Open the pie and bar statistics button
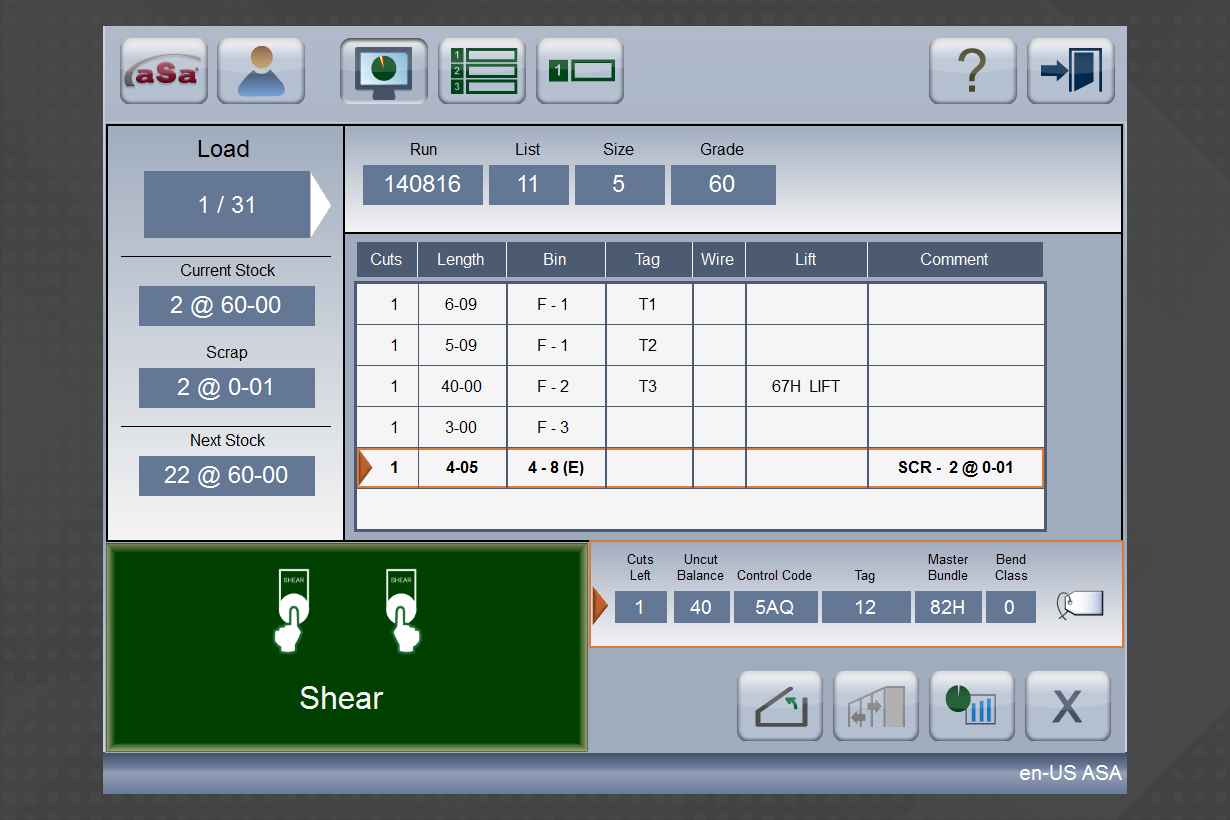This screenshot has height=820, width=1230. (x=972, y=706)
